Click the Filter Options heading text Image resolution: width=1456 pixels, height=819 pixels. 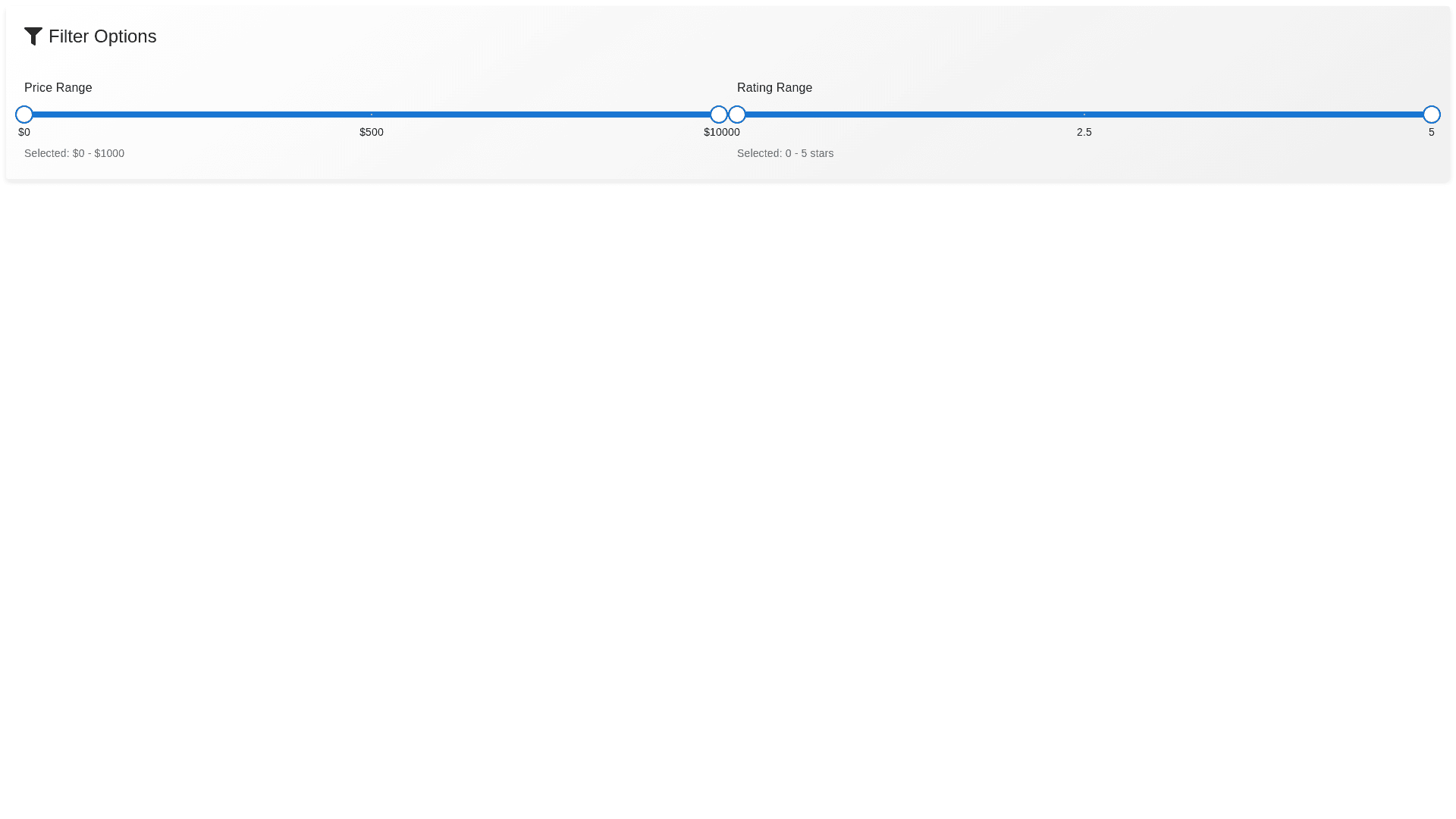coord(102,36)
